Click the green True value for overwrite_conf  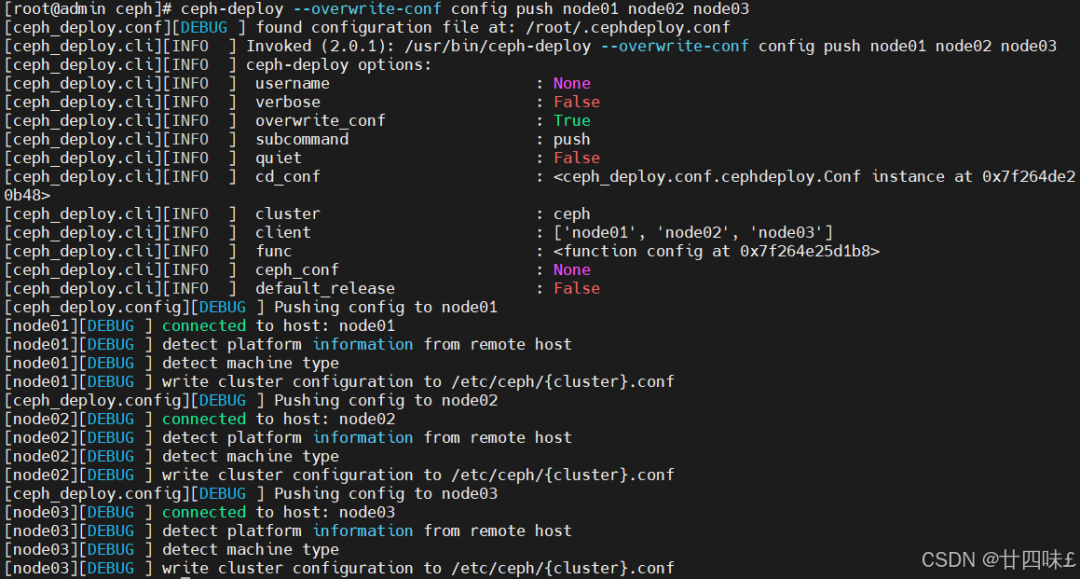click(x=572, y=120)
